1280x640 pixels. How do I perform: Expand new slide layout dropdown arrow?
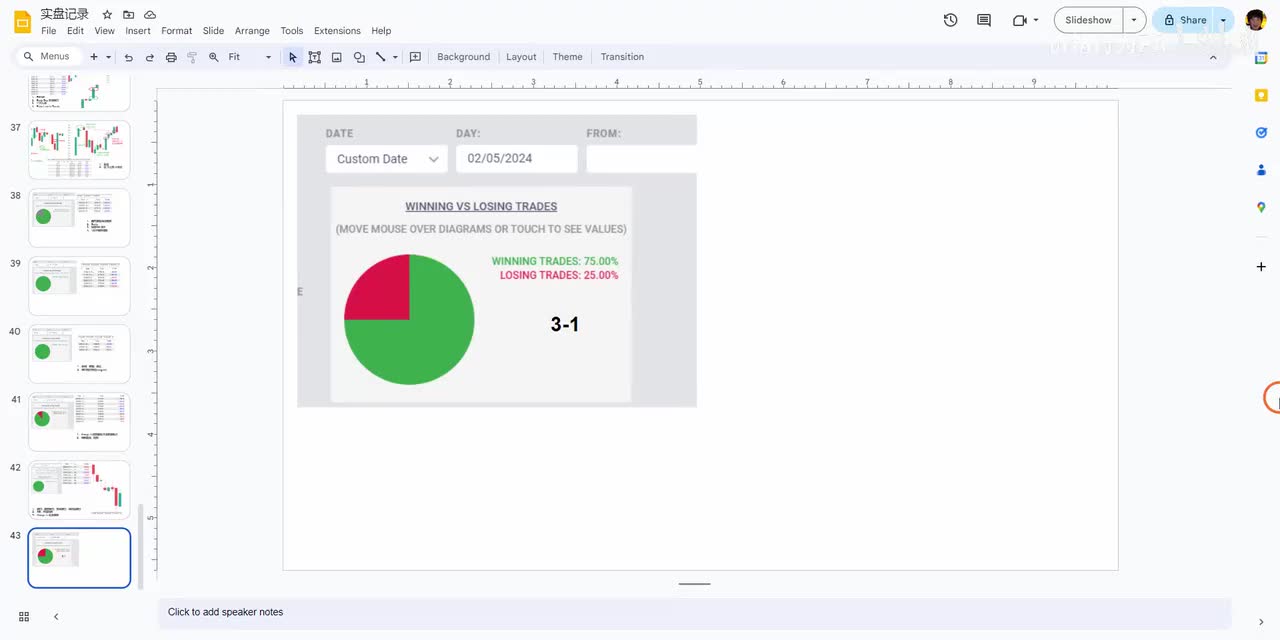(108, 57)
